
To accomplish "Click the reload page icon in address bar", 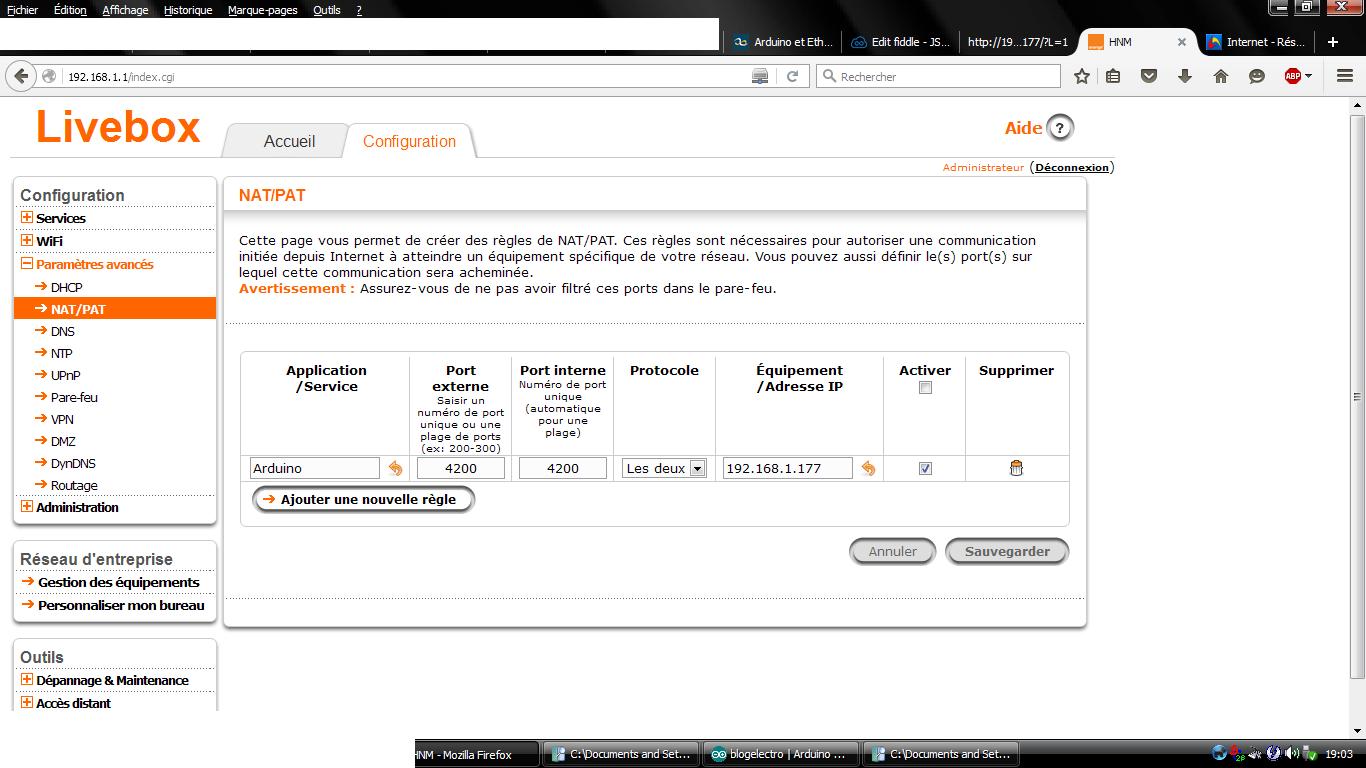I will click(792, 76).
